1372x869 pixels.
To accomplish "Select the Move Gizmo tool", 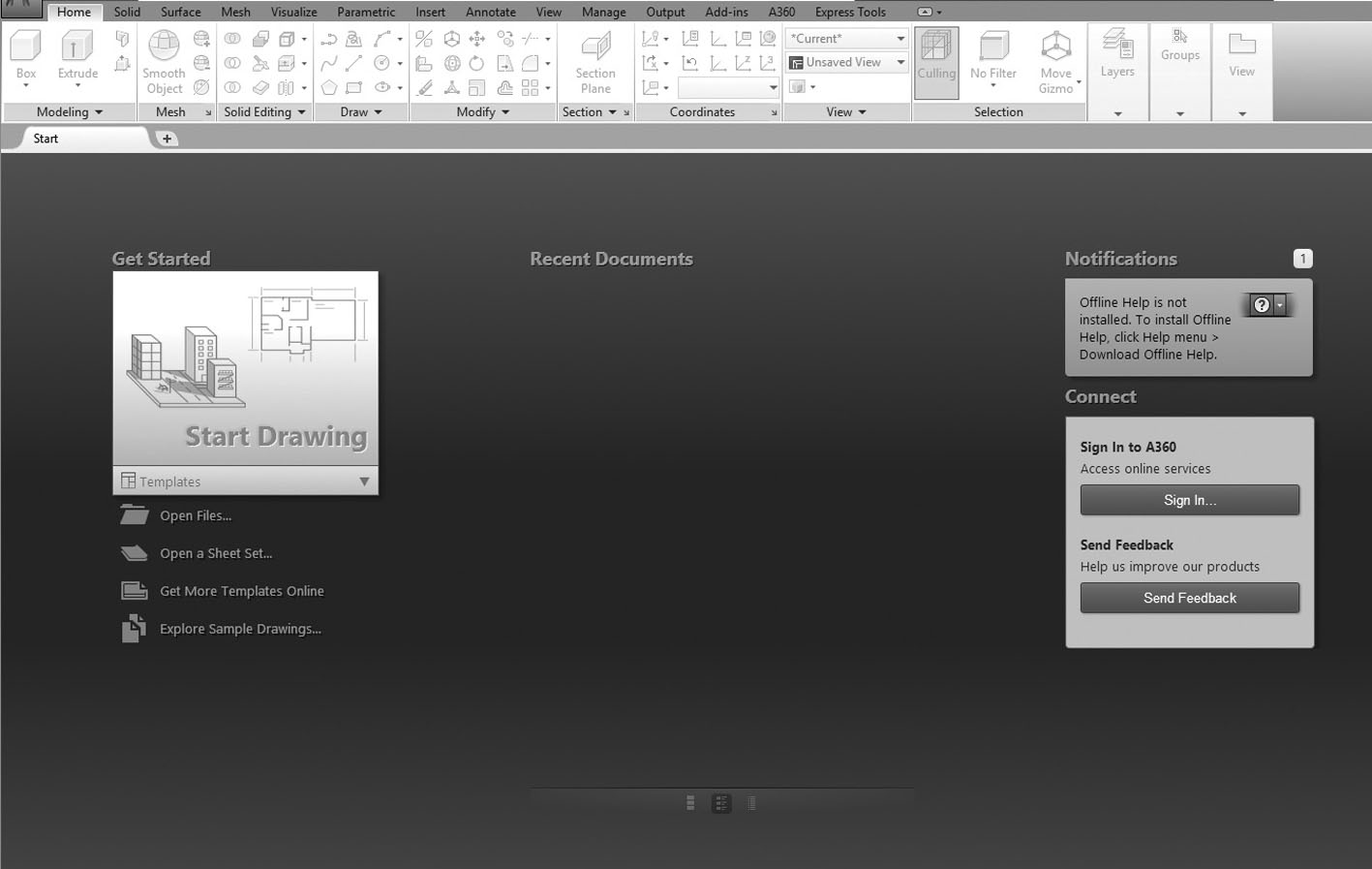I will point(1055,62).
